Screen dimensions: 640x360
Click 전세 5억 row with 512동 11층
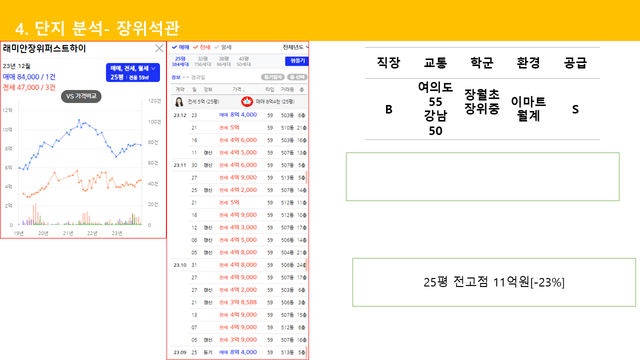tap(239, 202)
